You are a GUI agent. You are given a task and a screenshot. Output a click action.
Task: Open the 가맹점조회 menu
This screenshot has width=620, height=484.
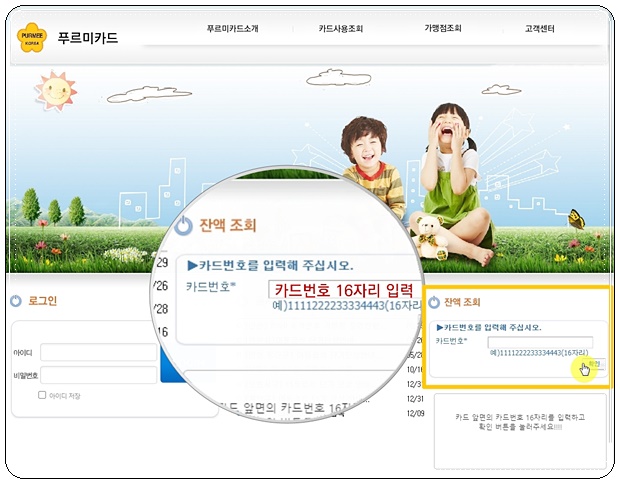click(x=443, y=28)
